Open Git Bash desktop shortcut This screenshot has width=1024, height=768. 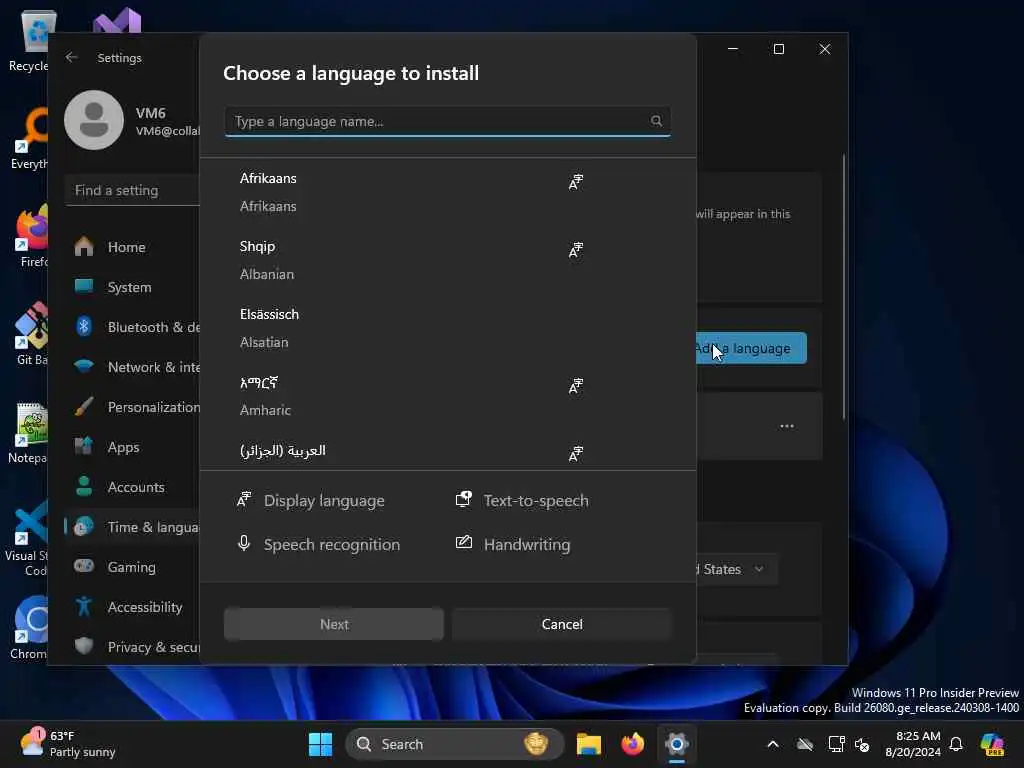[31, 334]
